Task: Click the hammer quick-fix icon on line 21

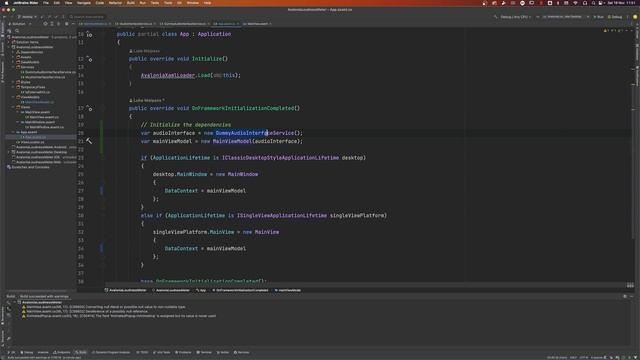Action: click(x=89, y=141)
